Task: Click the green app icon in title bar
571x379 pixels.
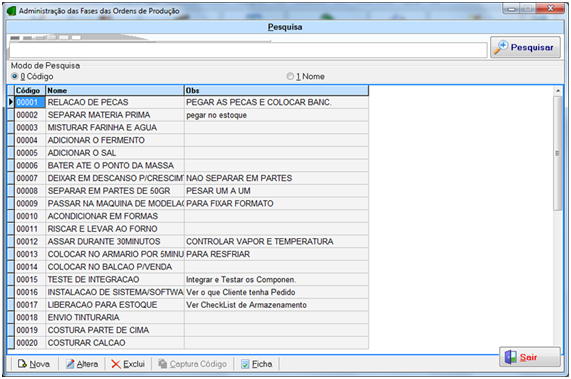Action: [x=12, y=11]
